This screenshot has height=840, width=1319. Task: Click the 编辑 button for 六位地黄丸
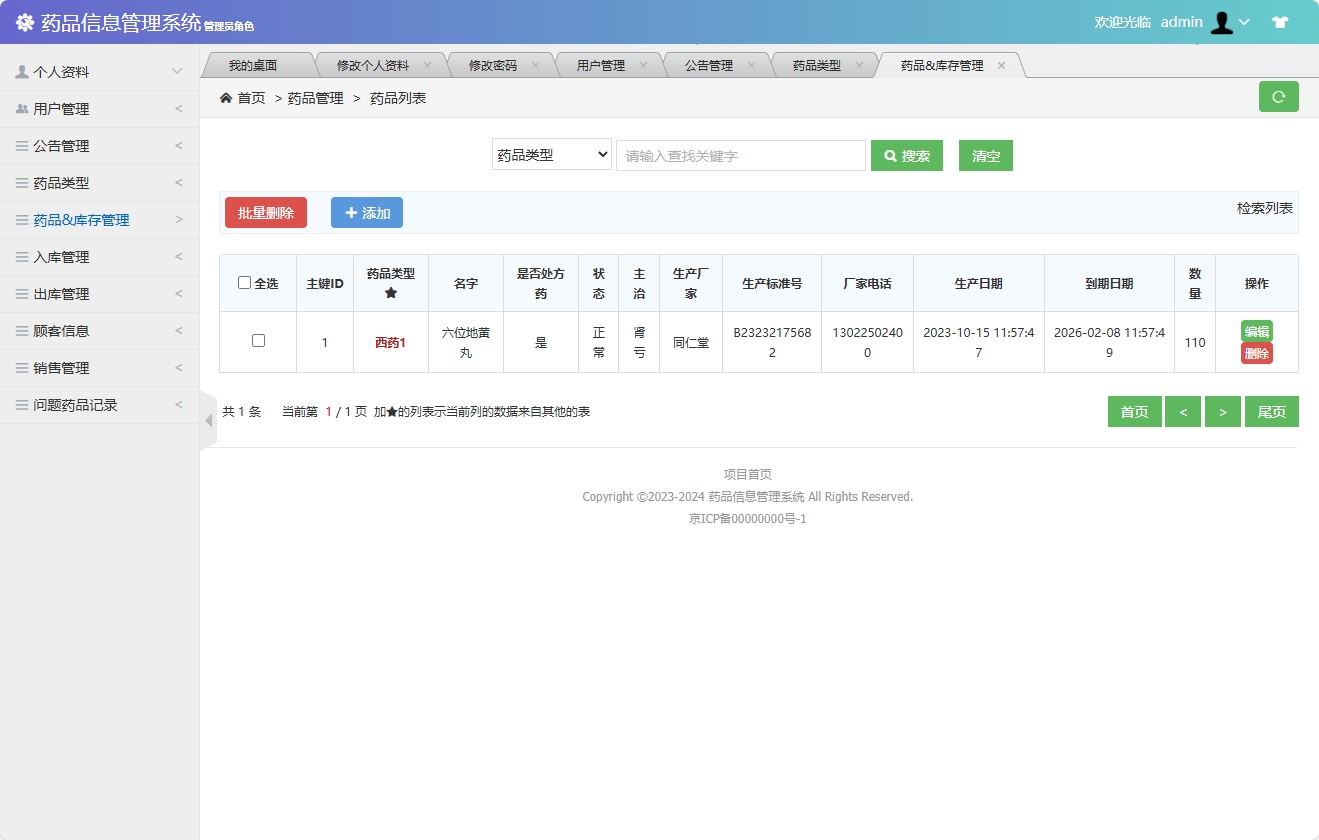tap(1256, 330)
